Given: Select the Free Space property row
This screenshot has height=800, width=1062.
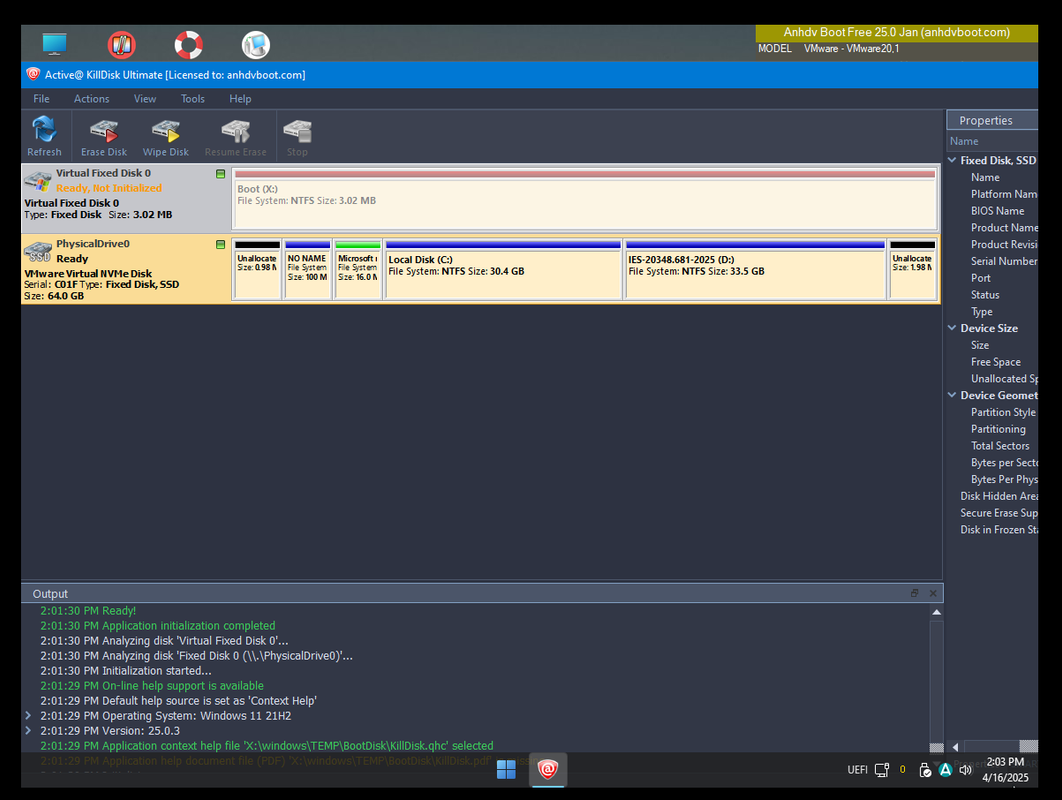Looking at the screenshot, I should (992, 362).
